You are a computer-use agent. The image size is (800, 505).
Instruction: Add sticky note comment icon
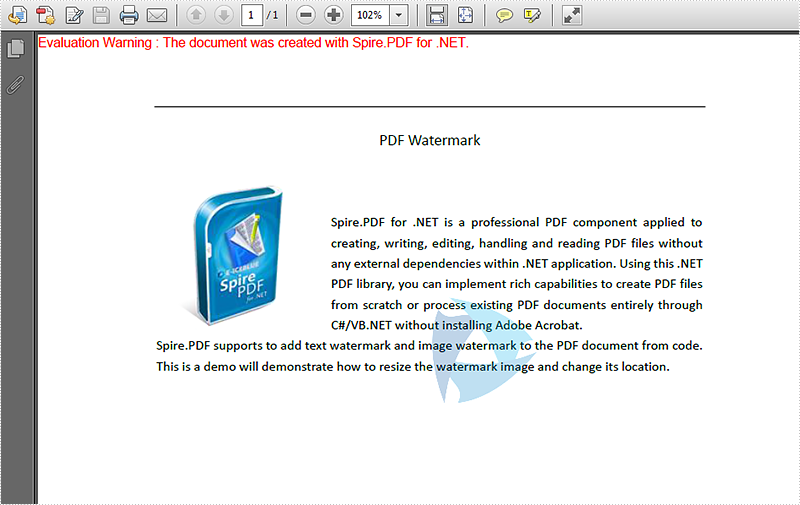point(504,15)
